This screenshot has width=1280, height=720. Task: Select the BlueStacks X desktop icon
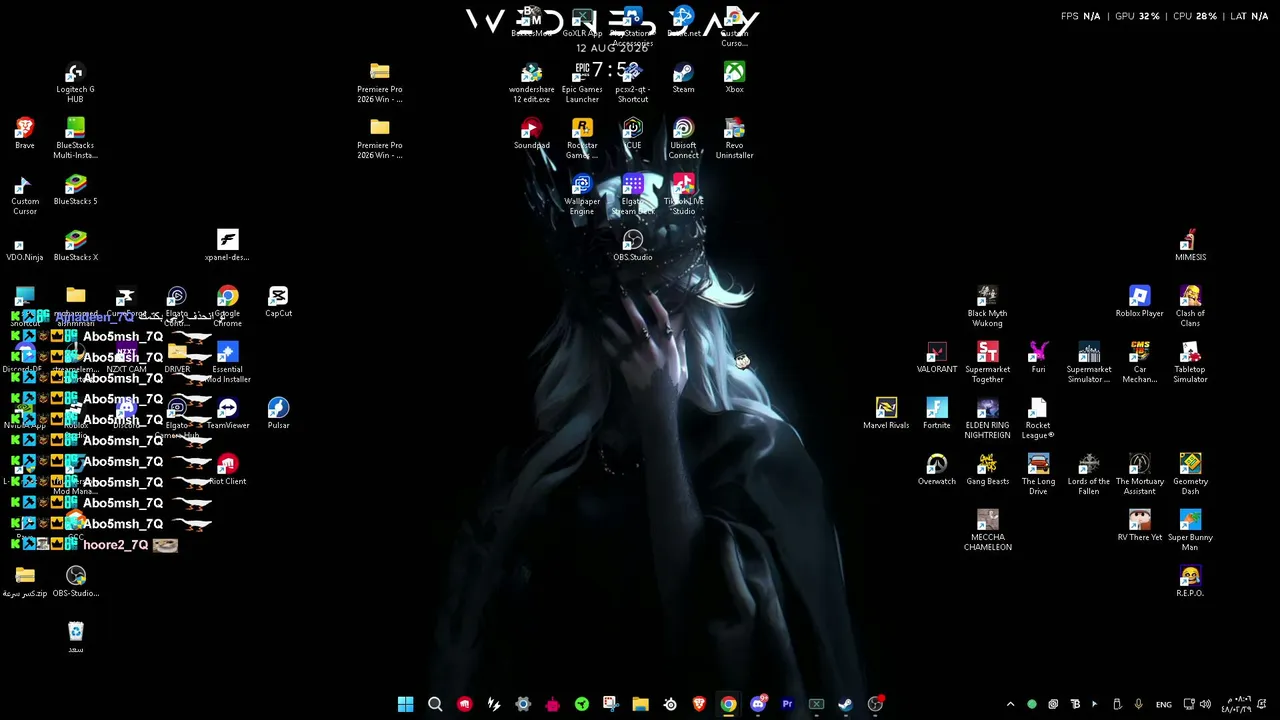[x=75, y=246]
